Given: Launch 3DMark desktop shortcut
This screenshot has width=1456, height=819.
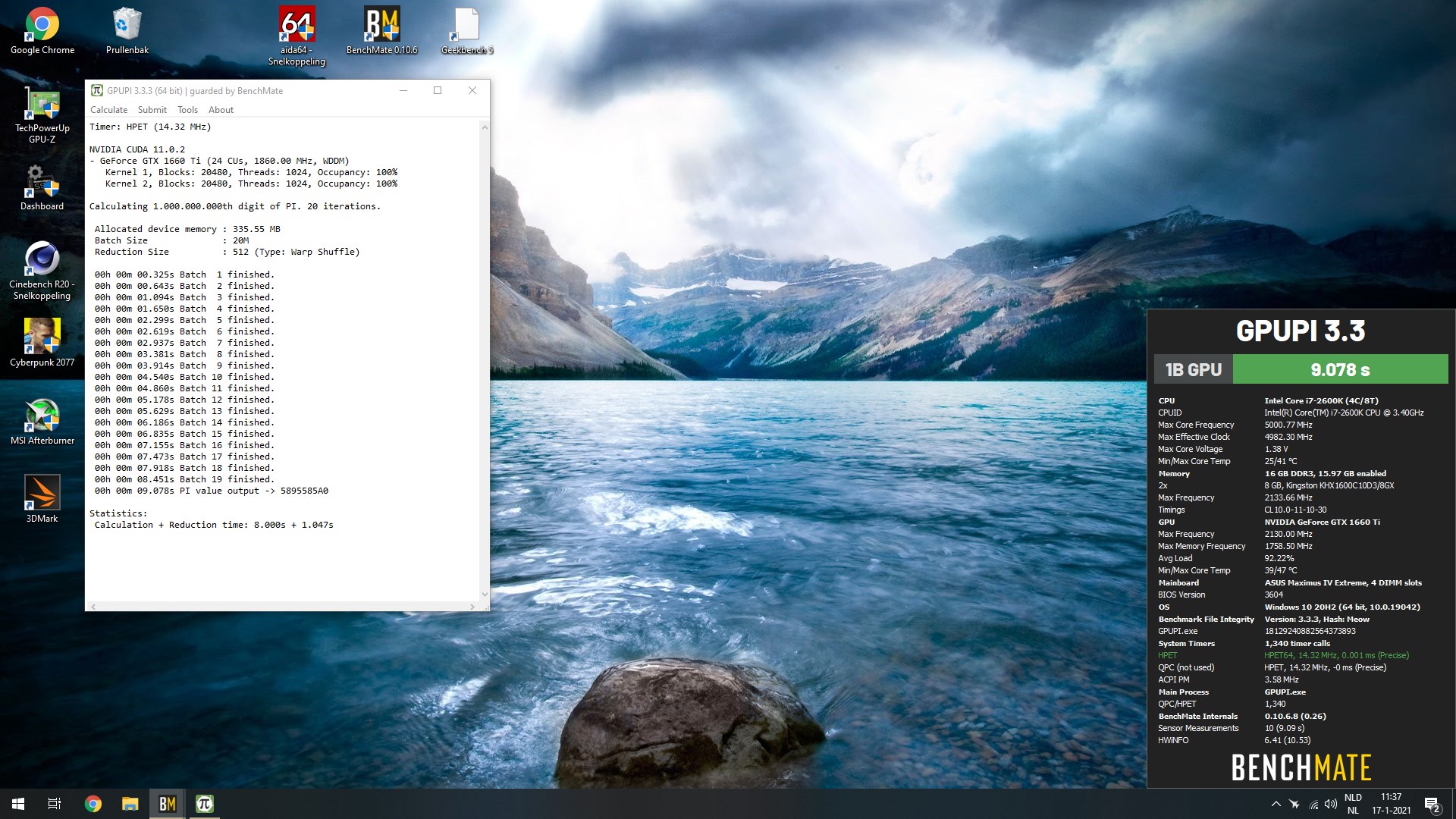Looking at the screenshot, I should tap(42, 499).
